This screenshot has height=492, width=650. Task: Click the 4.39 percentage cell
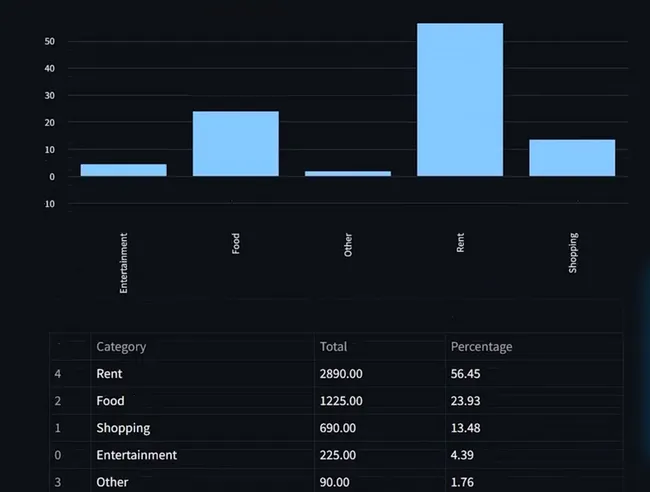tap(463, 455)
